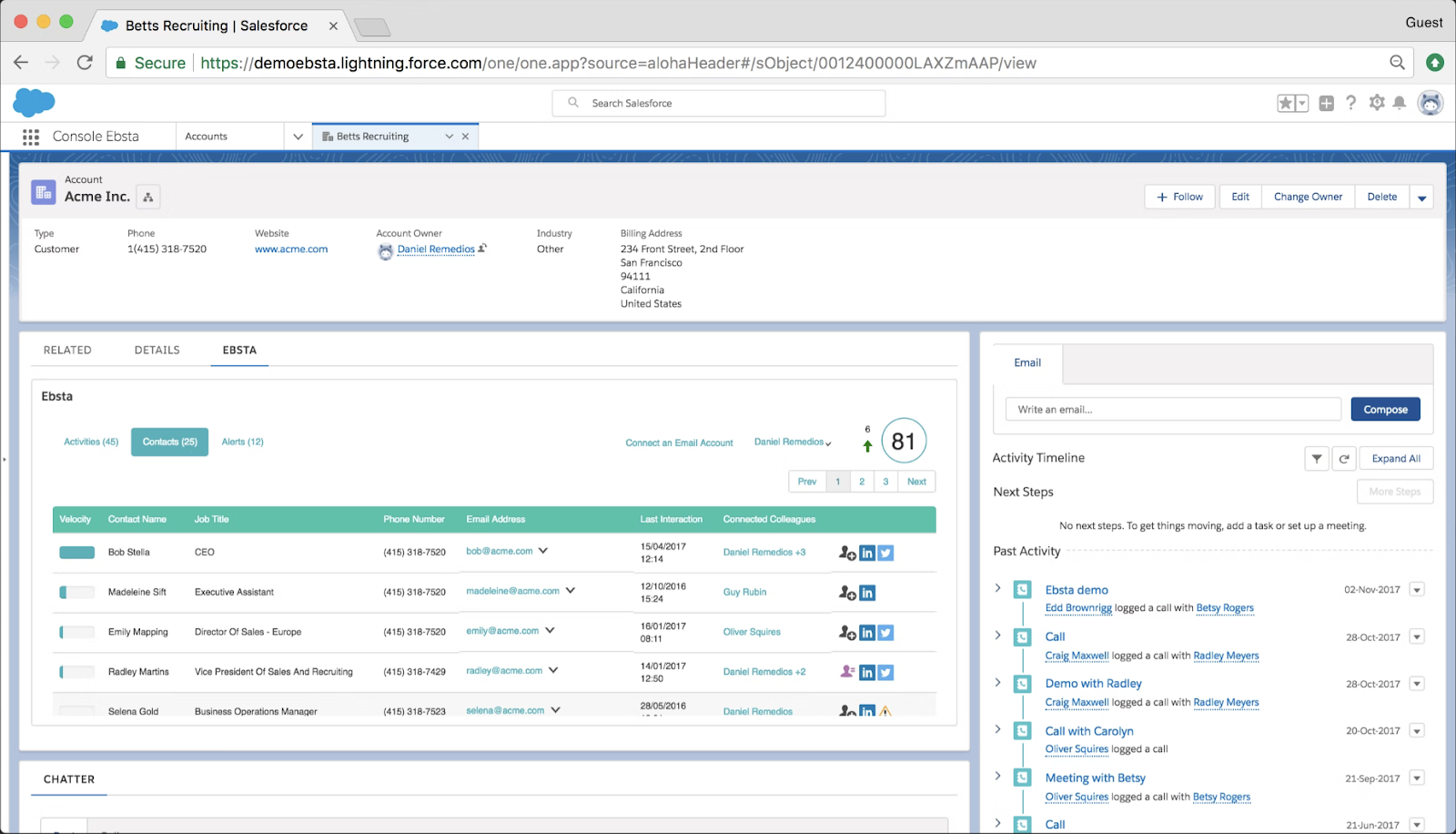Refresh the Activity Timeline
This screenshot has width=1456, height=834.
[x=1344, y=459]
